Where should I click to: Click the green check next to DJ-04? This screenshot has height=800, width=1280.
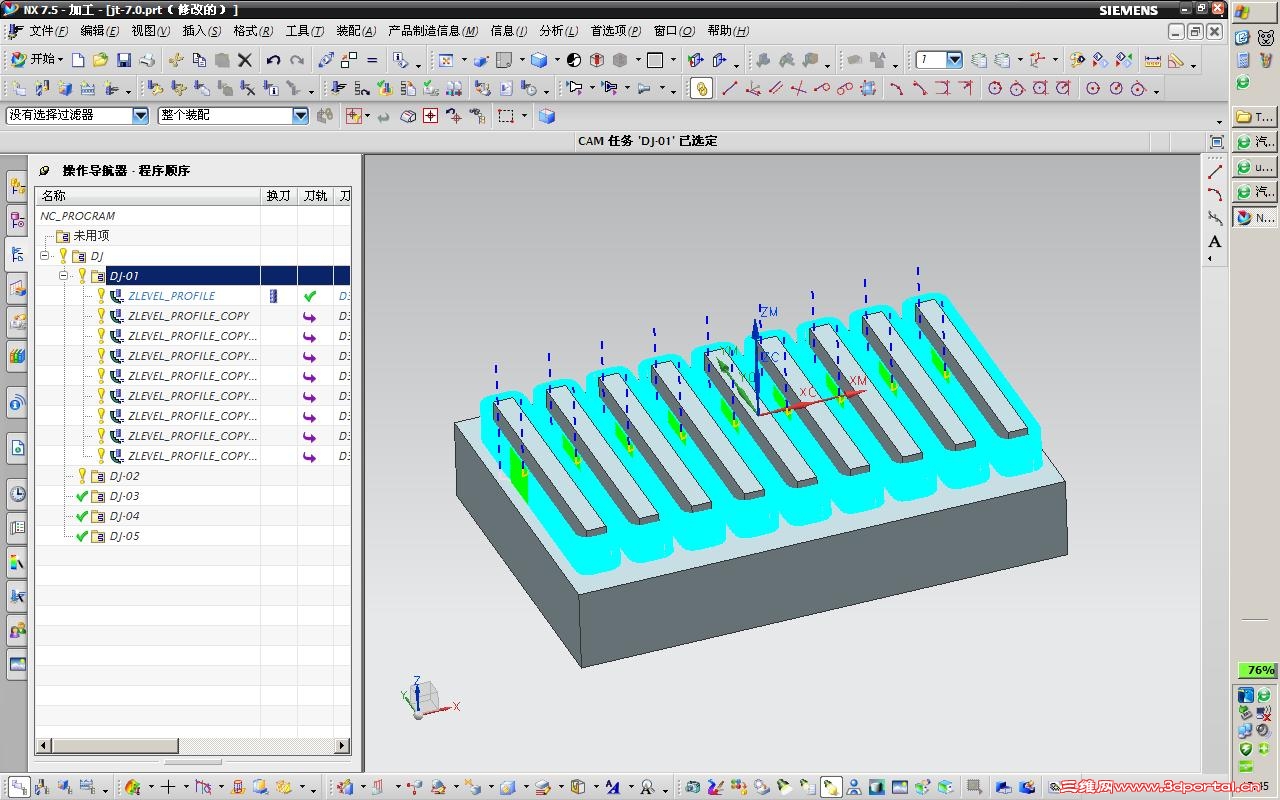[82, 516]
